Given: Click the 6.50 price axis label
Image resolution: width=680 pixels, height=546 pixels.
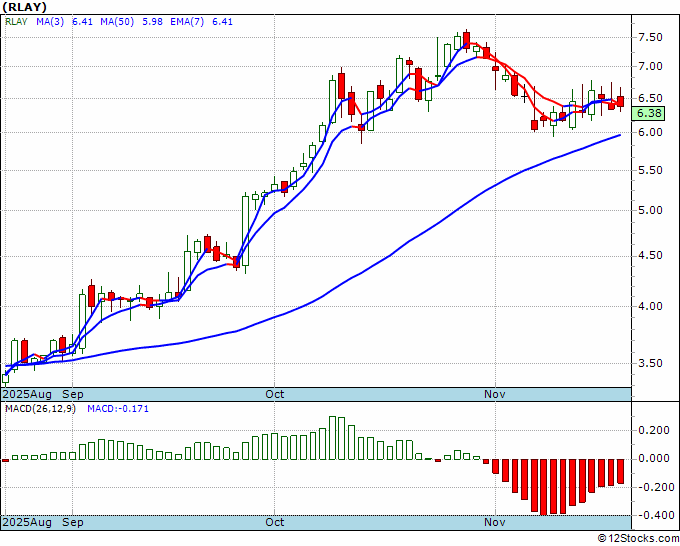Looking at the screenshot, I should pyautogui.click(x=650, y=98).
